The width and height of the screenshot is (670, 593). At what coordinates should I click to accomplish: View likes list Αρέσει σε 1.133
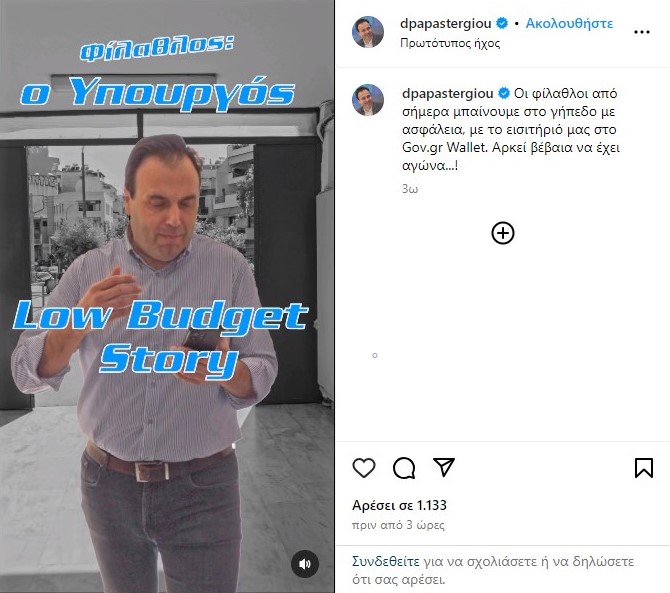(400, 505)
